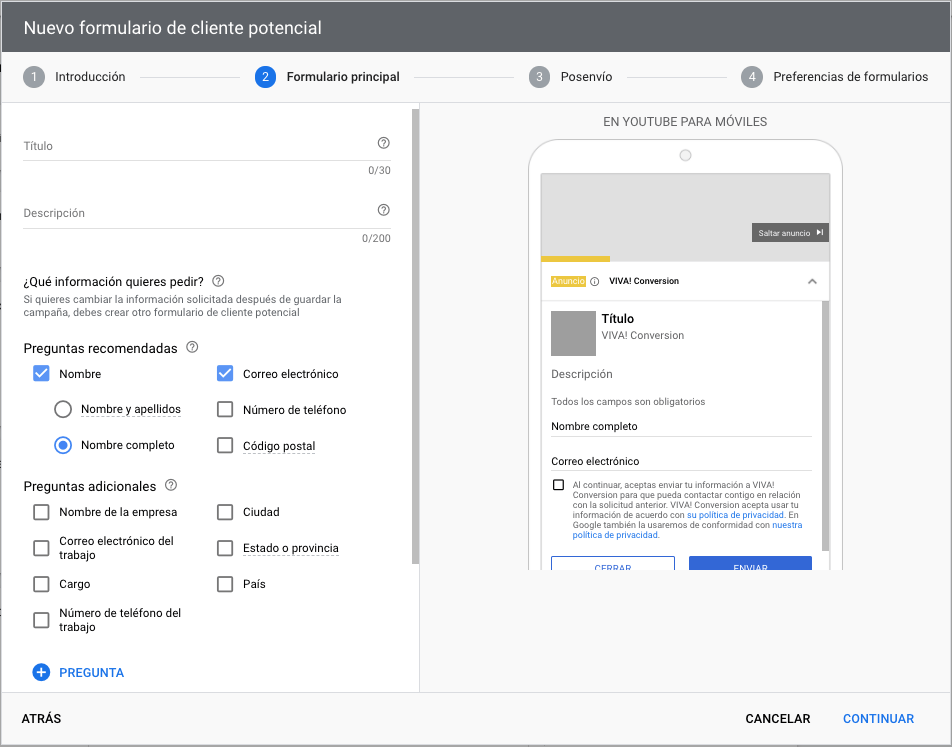Viewport: 952px width, 747px height.
Task: Click the 0/200 character counter
Action: click(376, 238)
